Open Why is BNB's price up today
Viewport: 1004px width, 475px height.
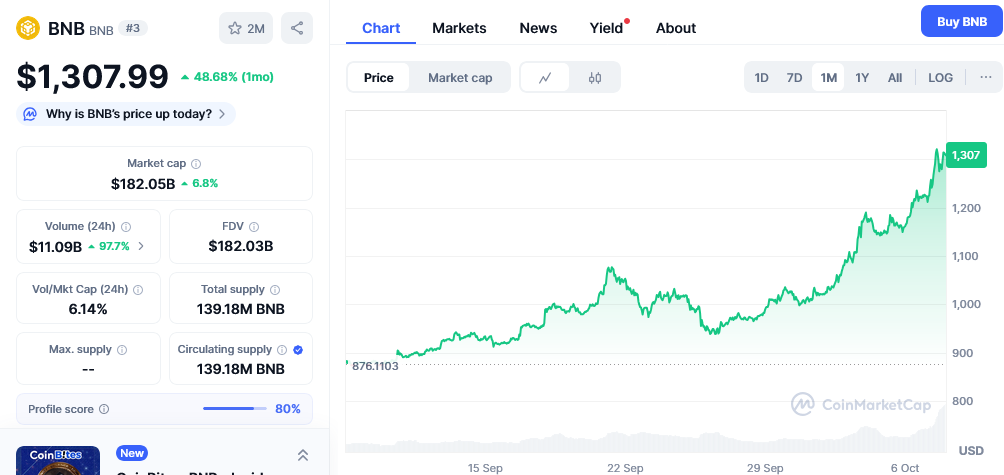point(127,114)
